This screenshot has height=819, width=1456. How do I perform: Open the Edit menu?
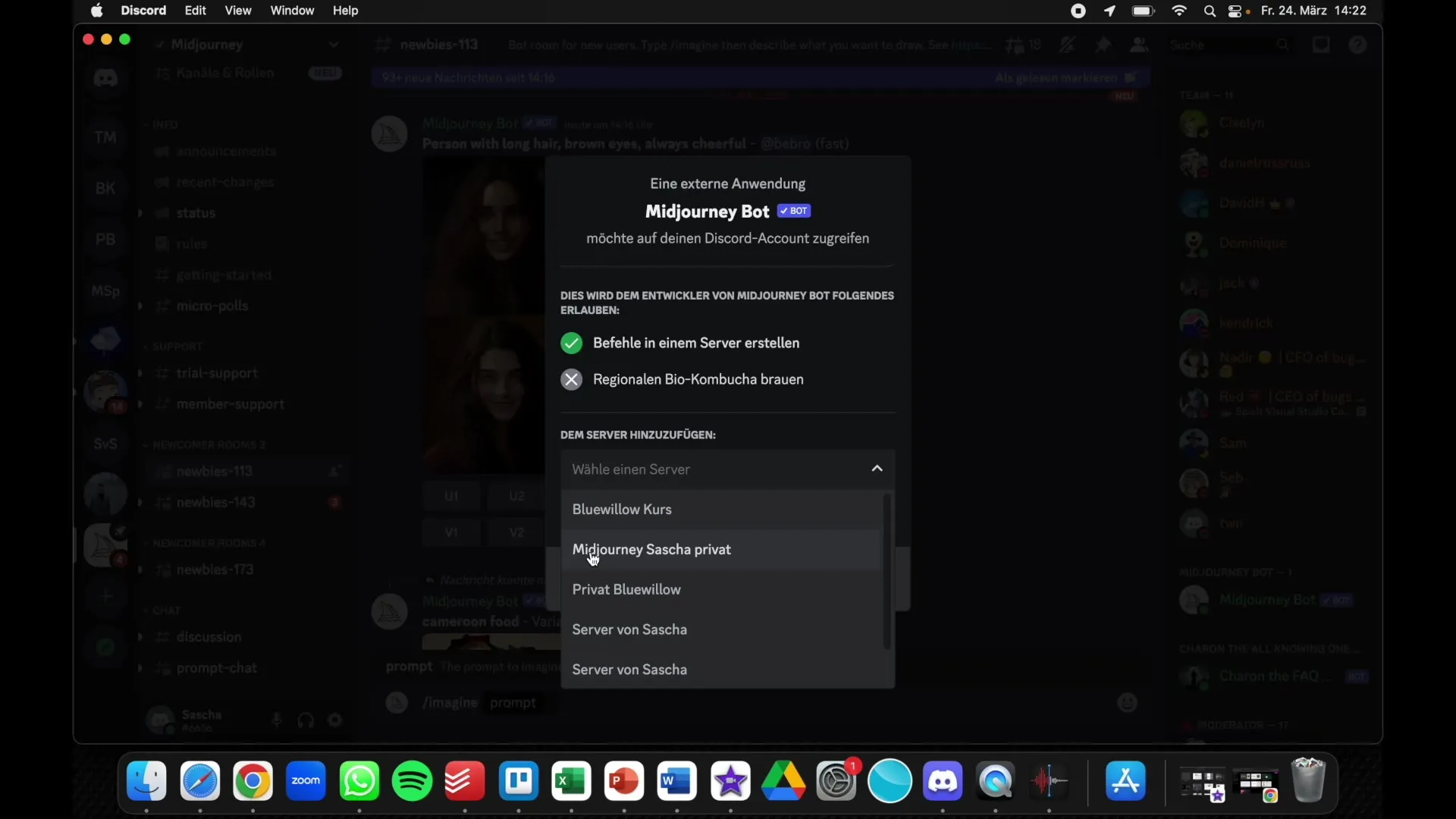[196, 11]
